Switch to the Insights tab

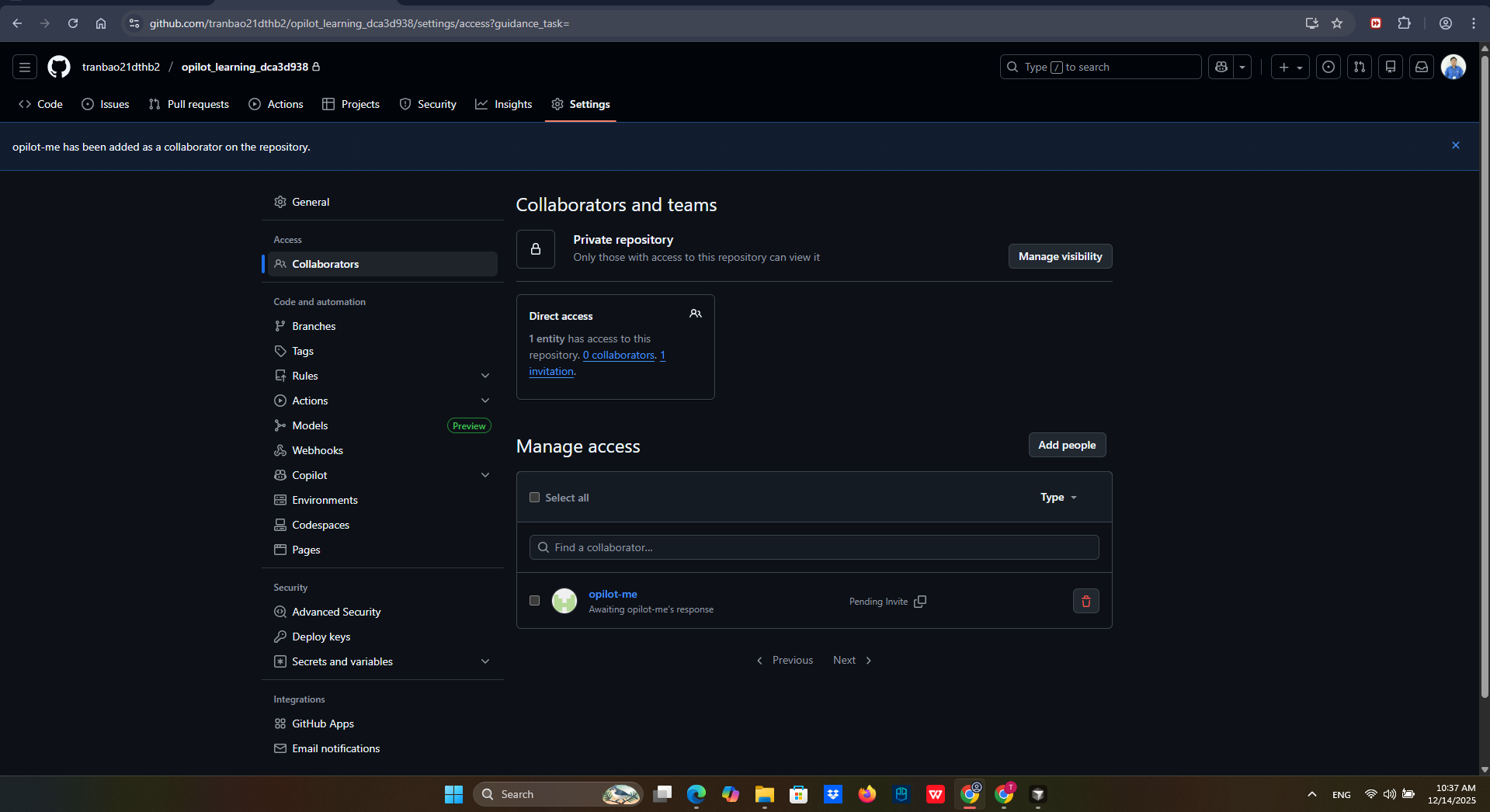point(504,104)
